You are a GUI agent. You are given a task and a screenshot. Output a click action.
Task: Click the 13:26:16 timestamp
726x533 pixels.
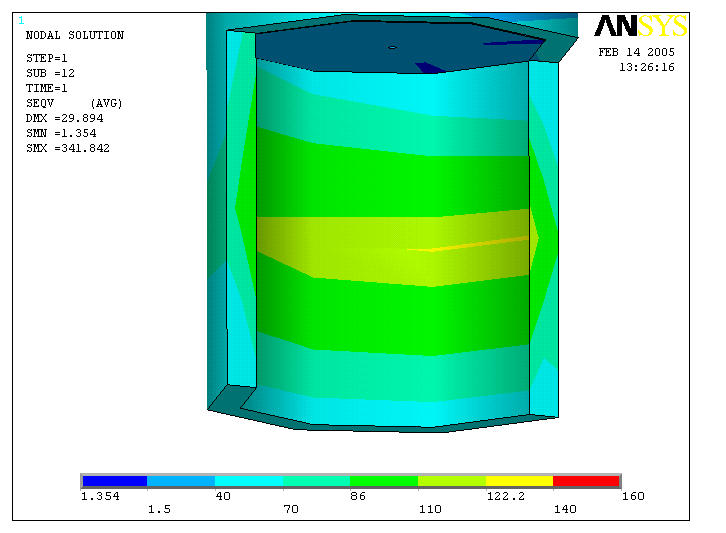[x=647, y=67]
